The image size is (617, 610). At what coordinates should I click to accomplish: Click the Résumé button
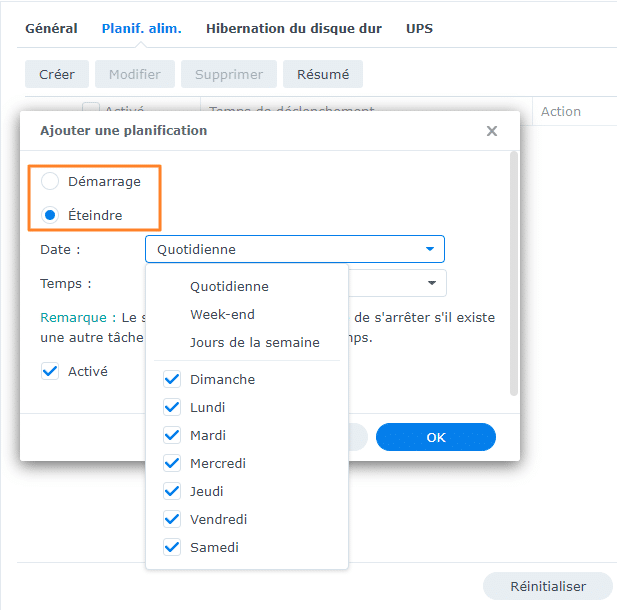click(x=323, y=74)
